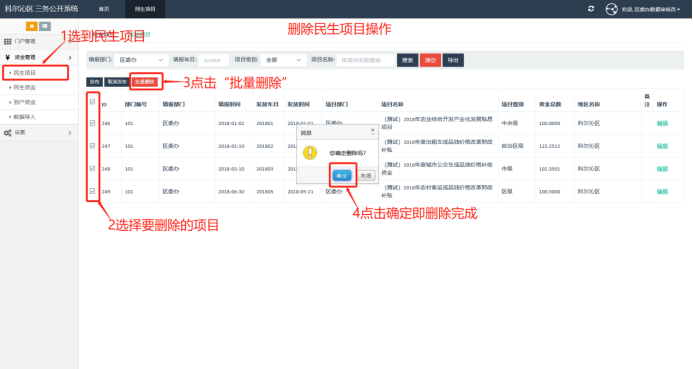
Task: Click the 搜索 button
Action: [x=407, y=60]
